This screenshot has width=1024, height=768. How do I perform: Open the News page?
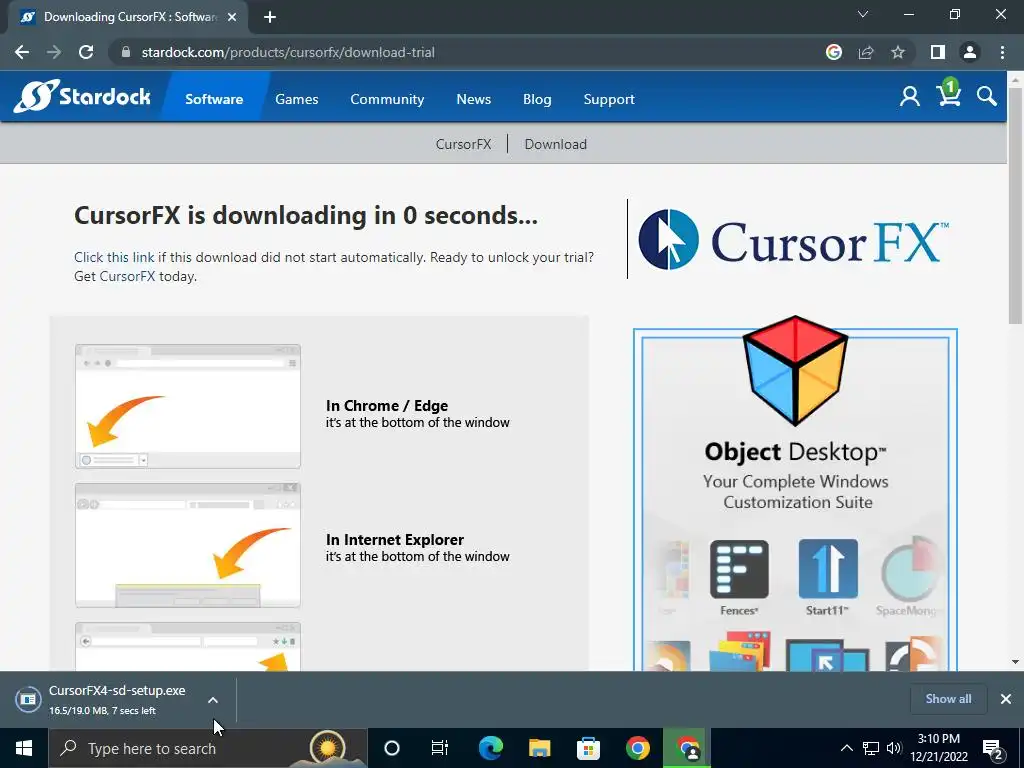[473, 99]
